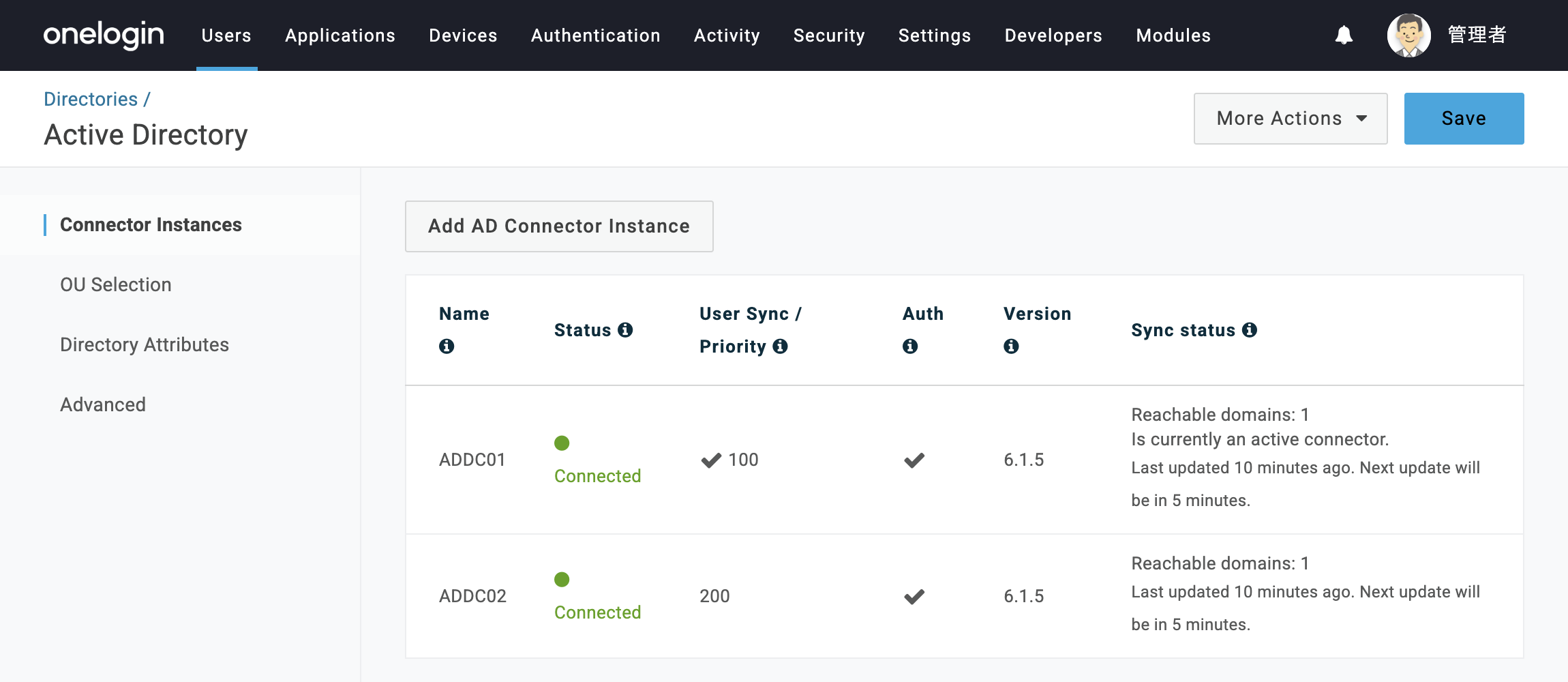Click the Save button
This screenshot has height=682, width=1568.
pos(1464,119)
